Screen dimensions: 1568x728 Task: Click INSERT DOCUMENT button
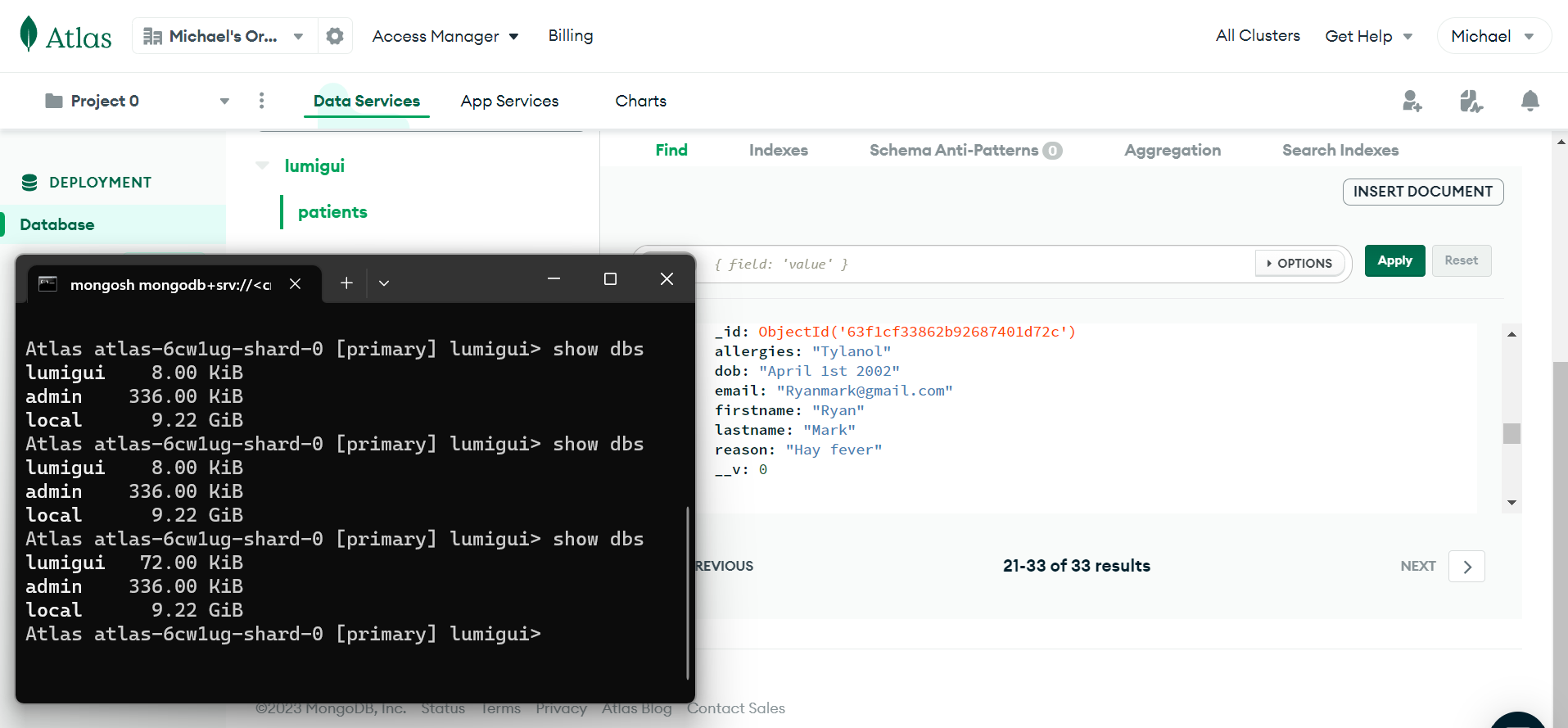click(x=1423, y=192)
